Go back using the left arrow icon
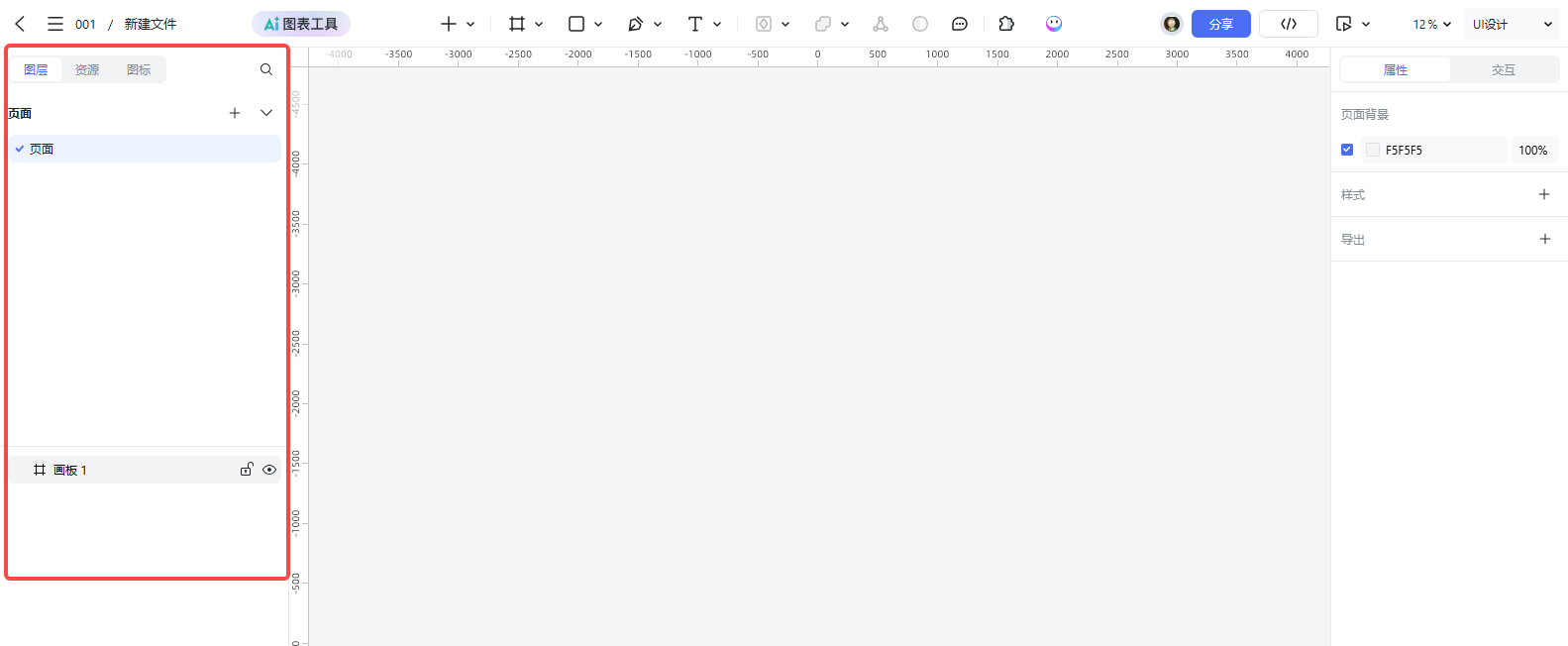Screen dimensions: 1568x646 tap(20, 24)
